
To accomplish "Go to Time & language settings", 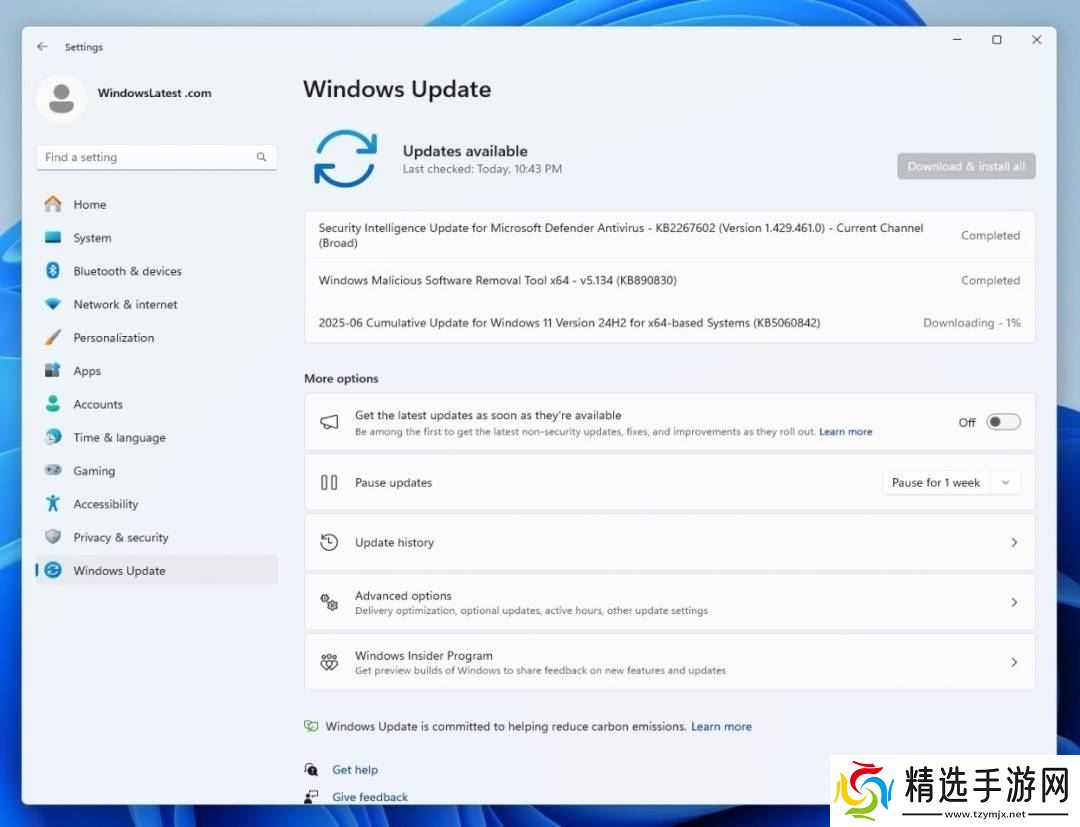I will [x=119, y=438].
